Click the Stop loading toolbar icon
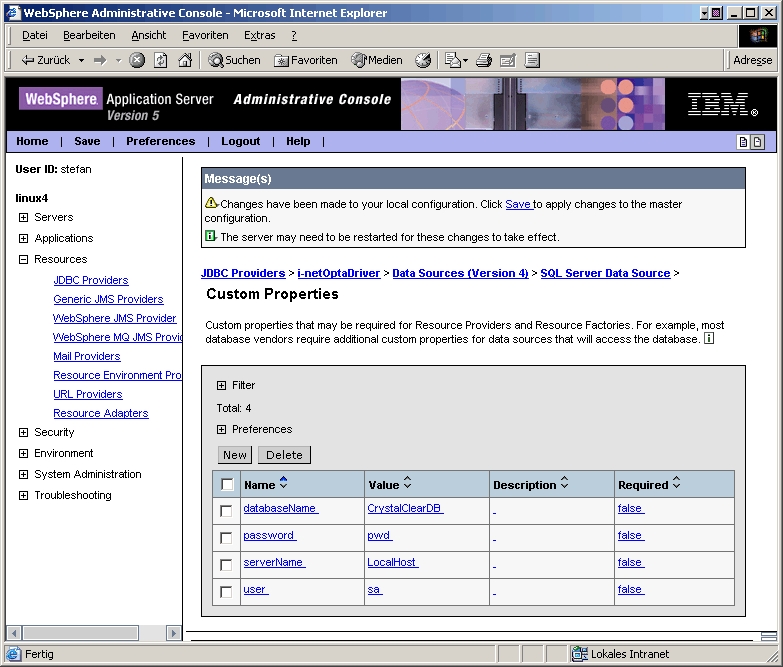 click(137, 60)
